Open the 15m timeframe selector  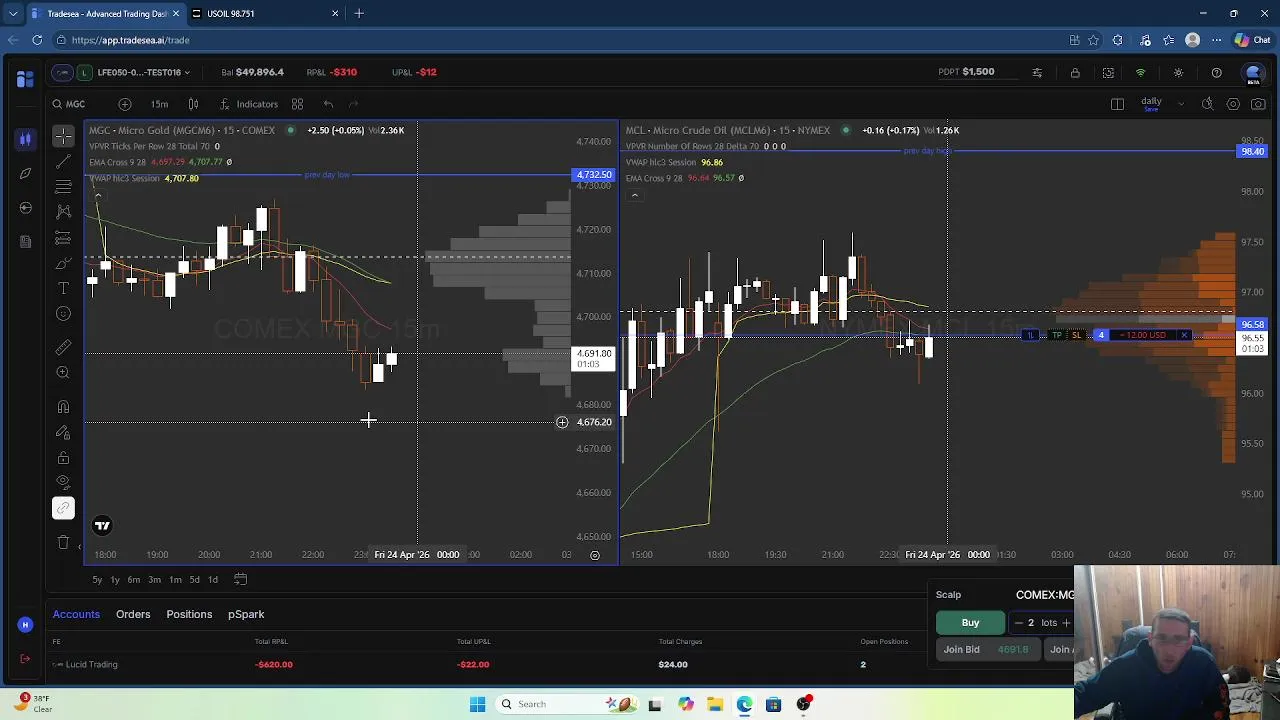tap(159, 104)
